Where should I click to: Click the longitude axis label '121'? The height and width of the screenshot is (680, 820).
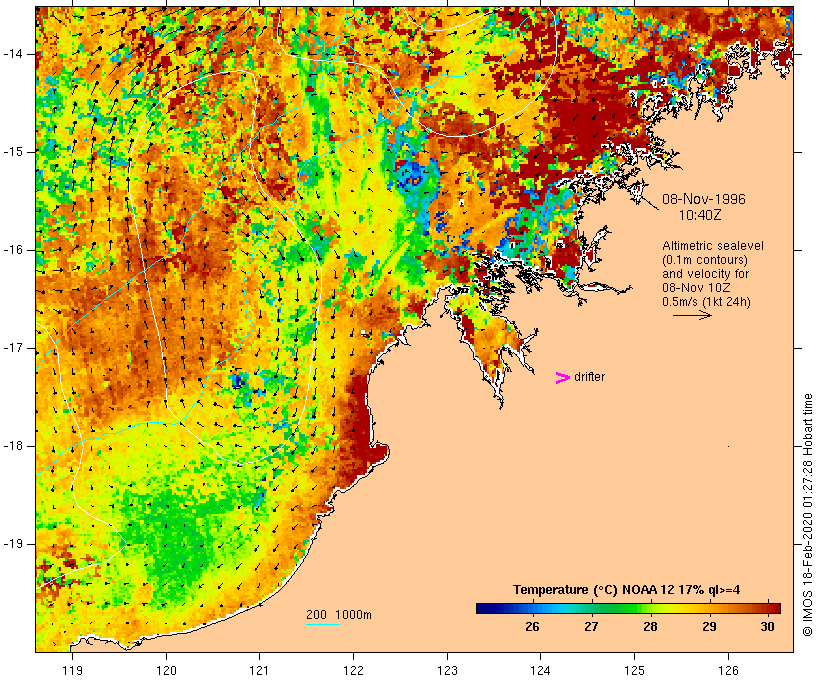259,670
